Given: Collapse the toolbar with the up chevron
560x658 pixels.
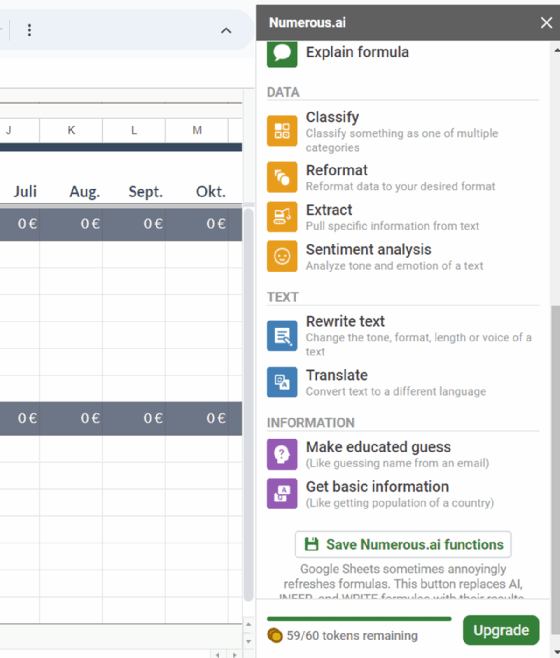Looking at the screenshot, I should 226,31.
